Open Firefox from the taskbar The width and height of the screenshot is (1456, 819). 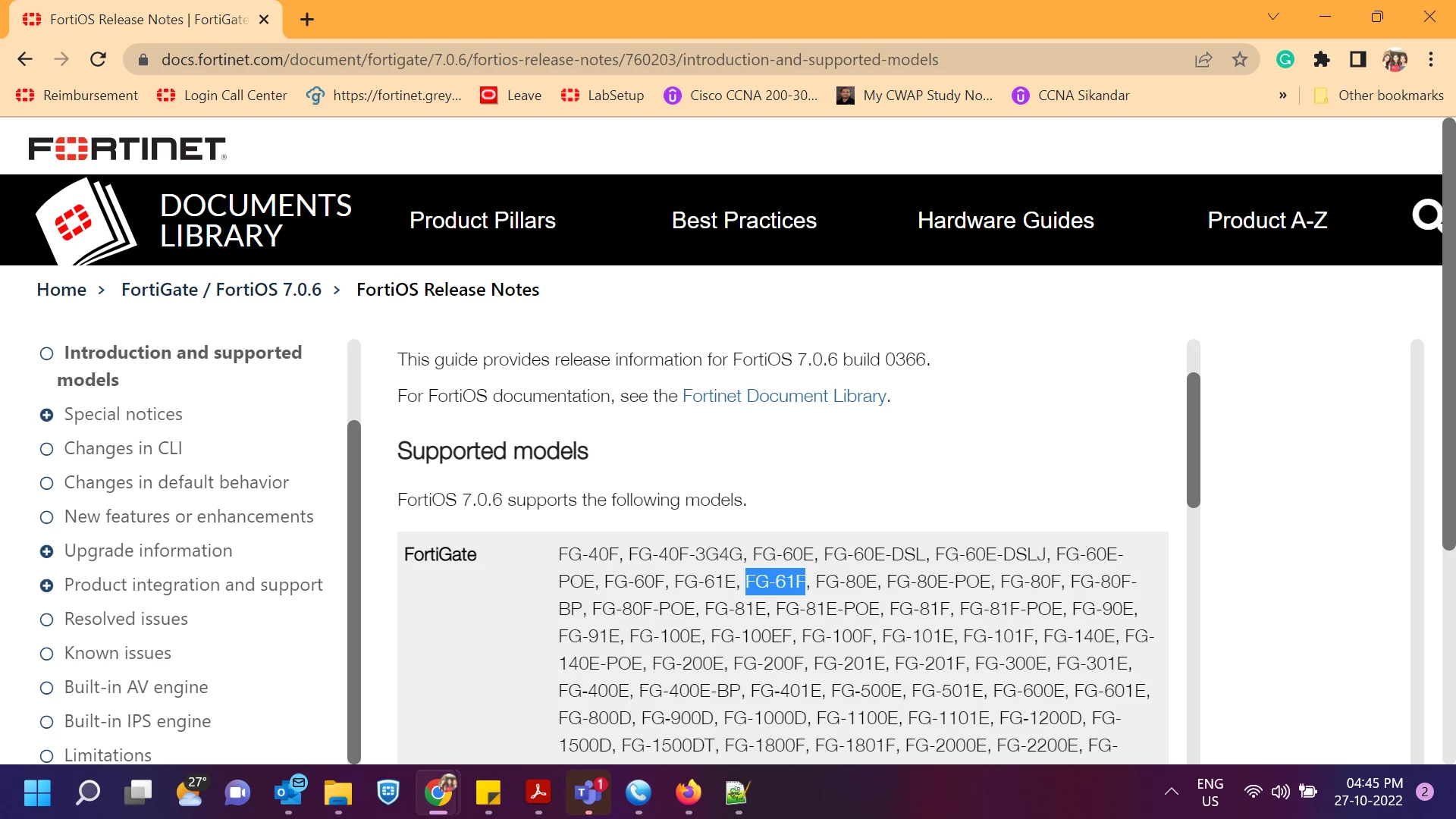point(689,793)
